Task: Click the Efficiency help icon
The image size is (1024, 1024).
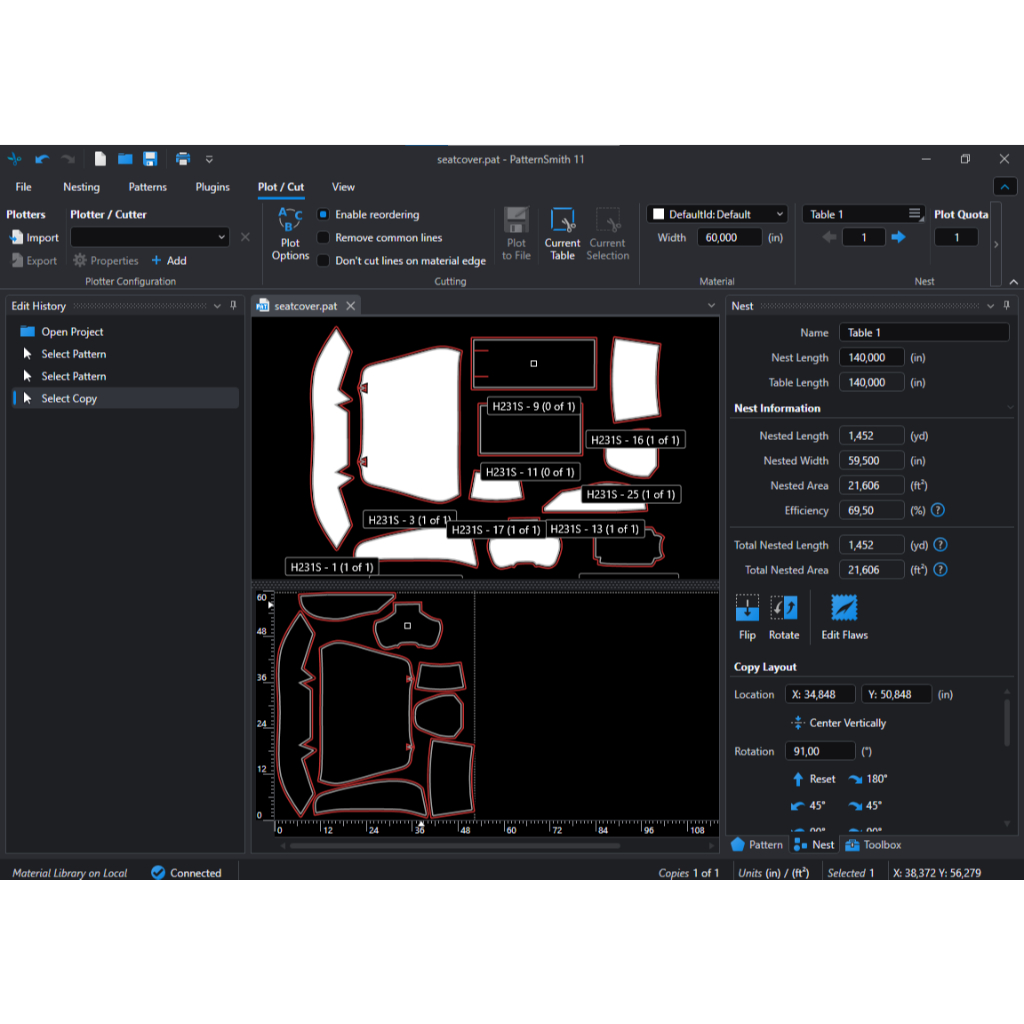Action: (938, 510)
